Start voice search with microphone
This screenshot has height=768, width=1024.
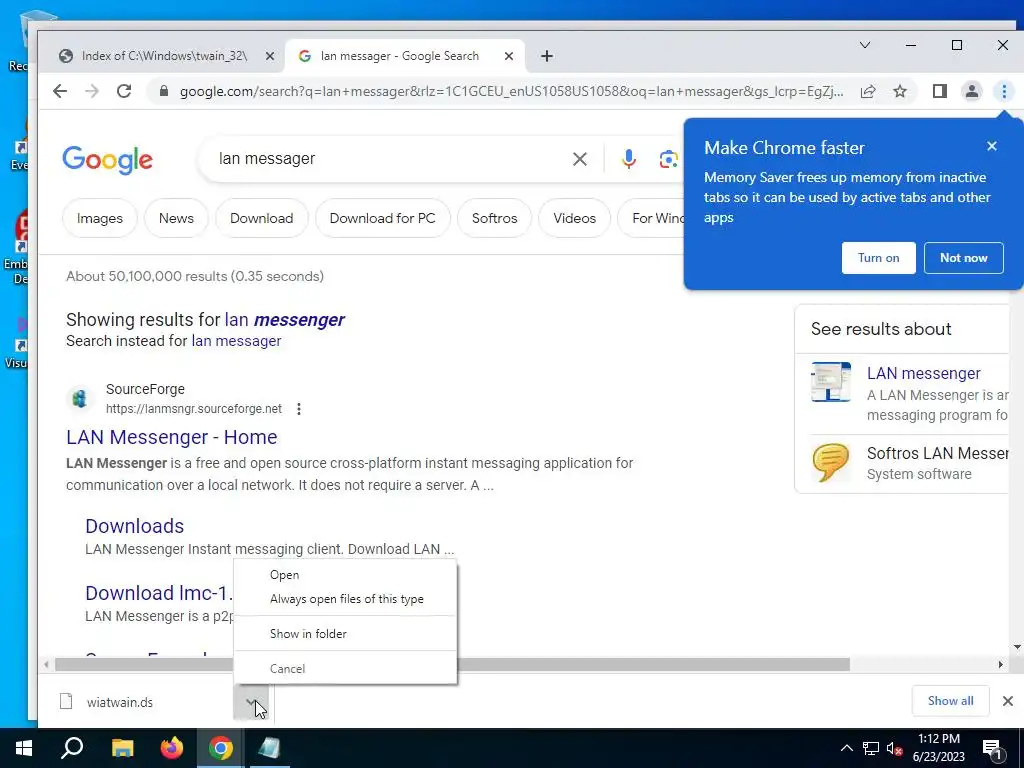tap(628, 159)
